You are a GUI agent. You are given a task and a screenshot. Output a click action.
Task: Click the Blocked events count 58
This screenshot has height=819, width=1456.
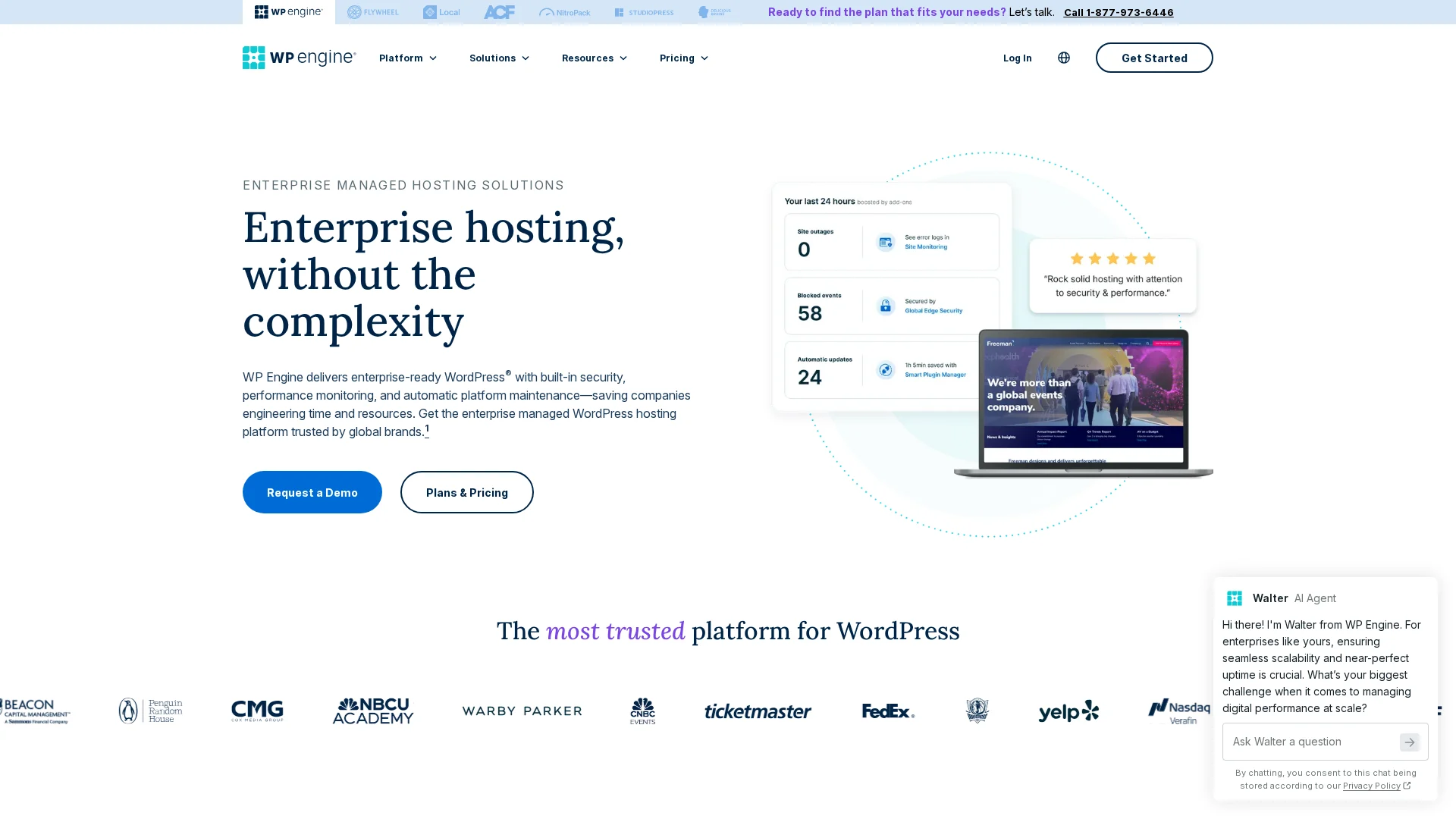[x=810, y=313]
